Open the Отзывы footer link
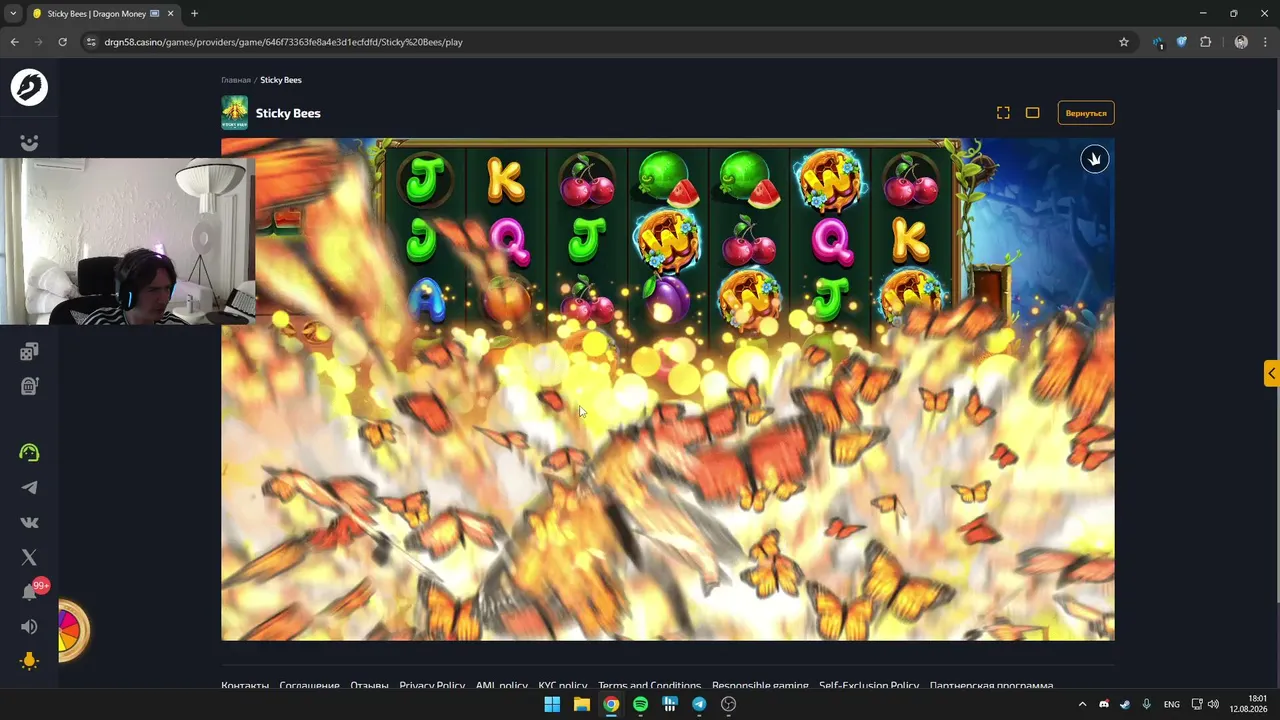Screen dimensions: 1280x720 tap(369, 685)
